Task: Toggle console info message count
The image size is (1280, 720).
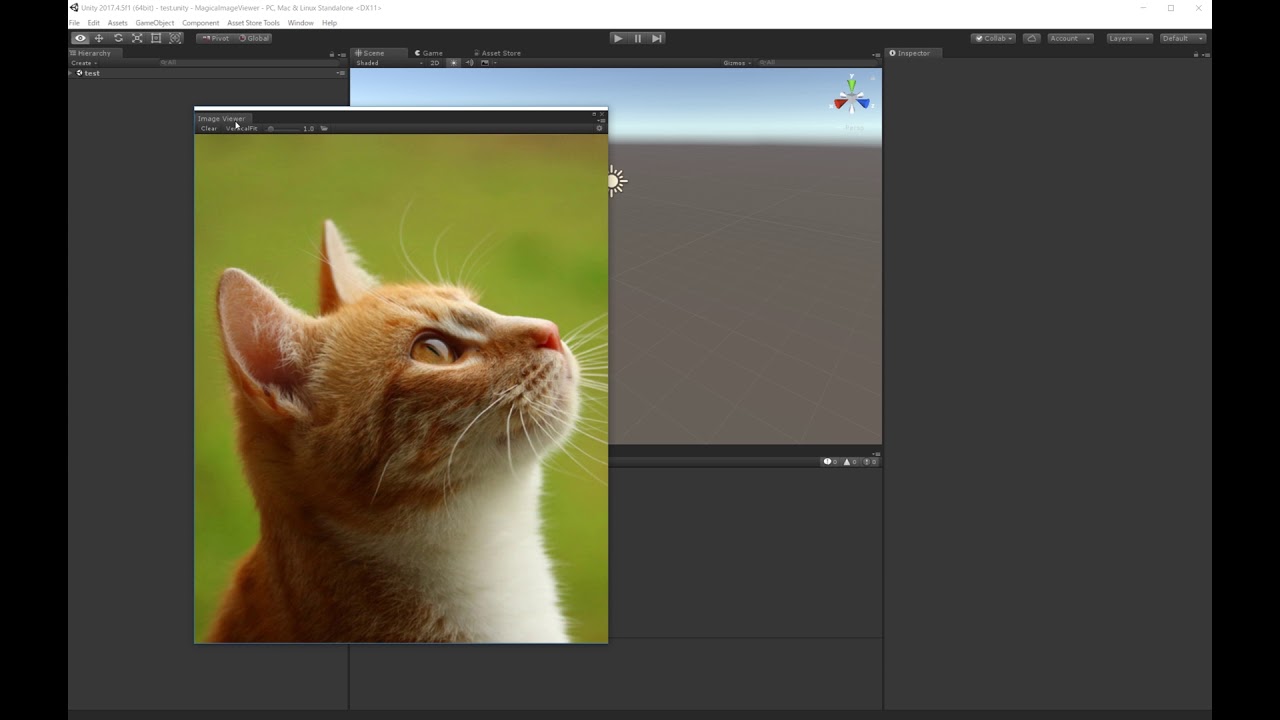Action: point(830,462)
